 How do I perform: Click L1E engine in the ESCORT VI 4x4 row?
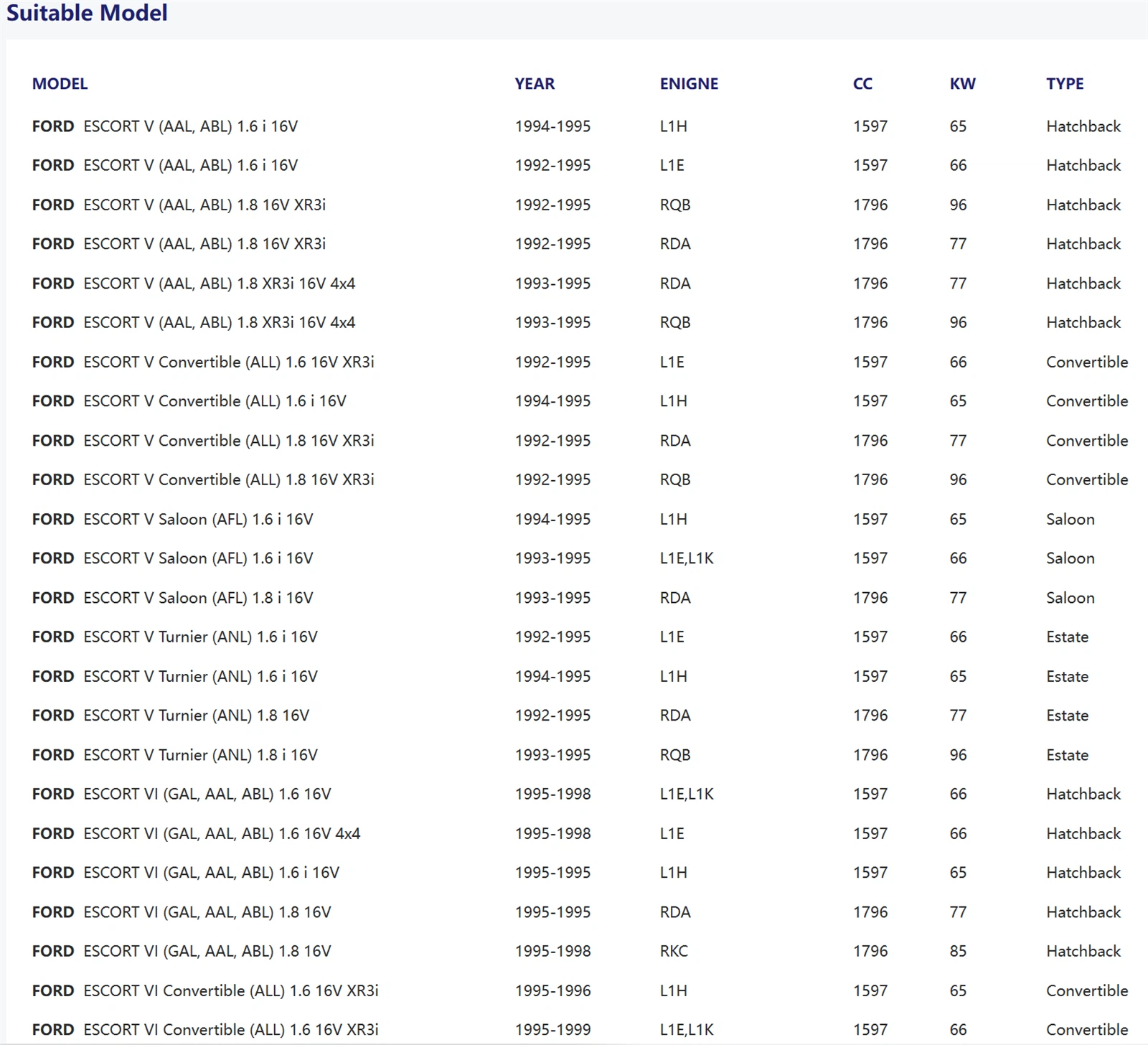point(672,833)
